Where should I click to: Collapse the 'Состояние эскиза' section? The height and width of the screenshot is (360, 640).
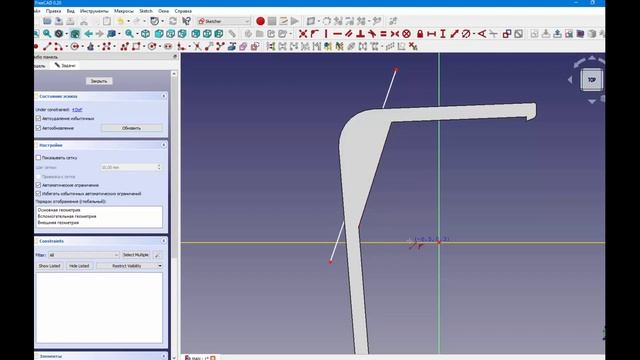(x=164, y=96)
